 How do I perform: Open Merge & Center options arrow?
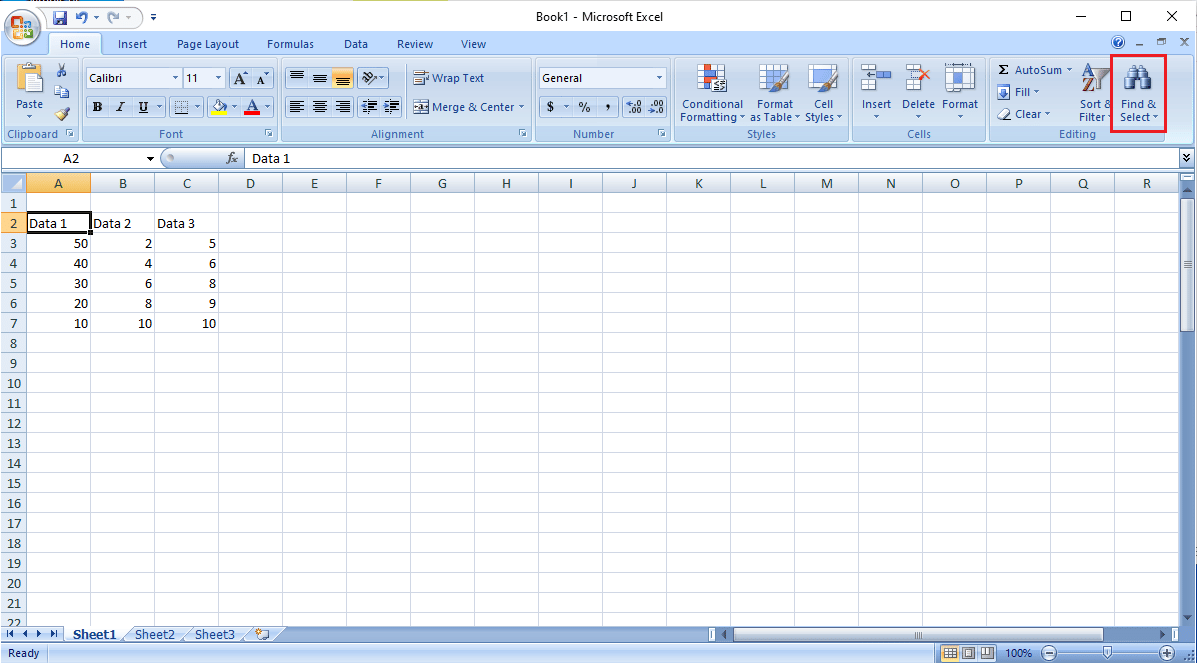[522, 107]
